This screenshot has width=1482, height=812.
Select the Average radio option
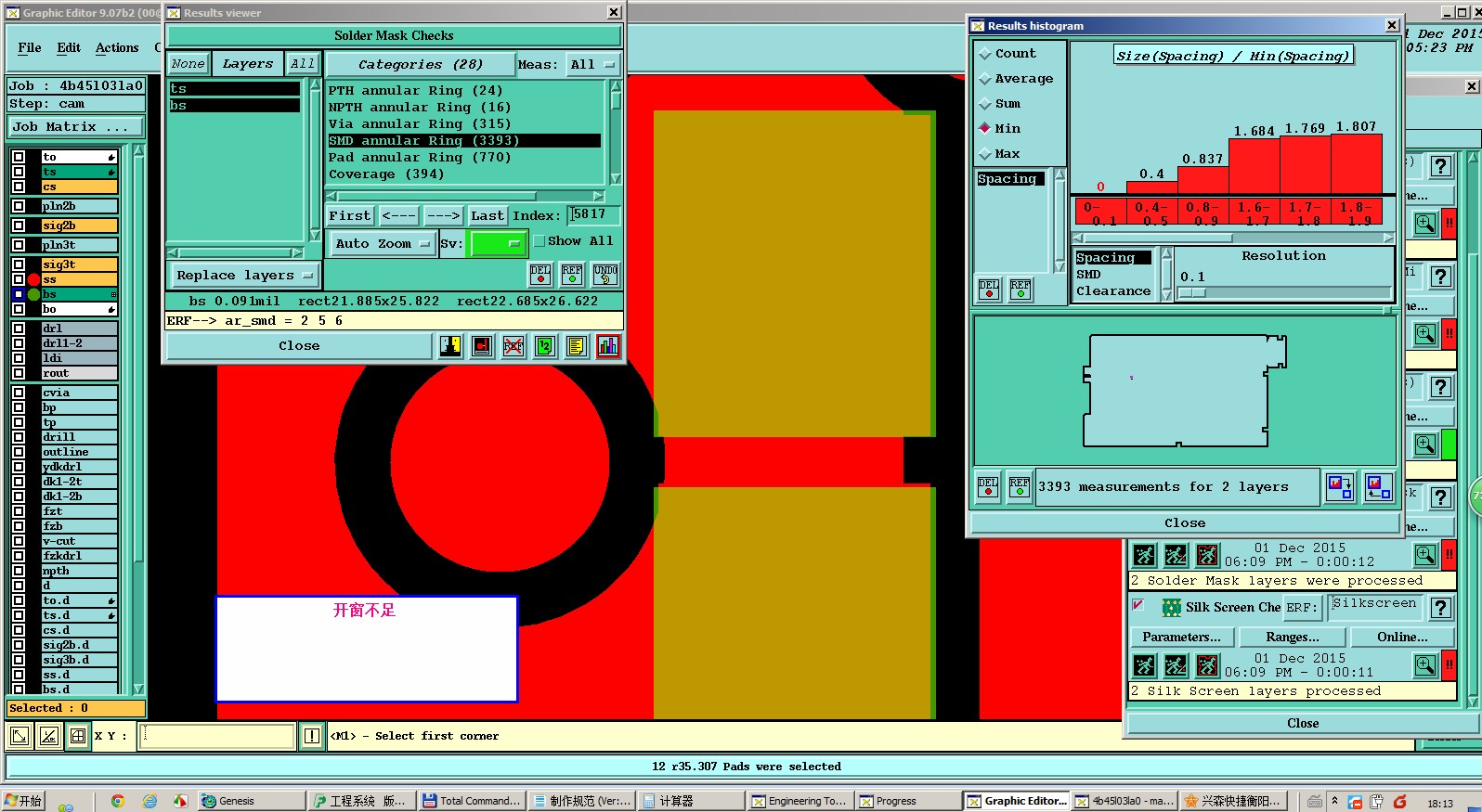coord(985,79)
